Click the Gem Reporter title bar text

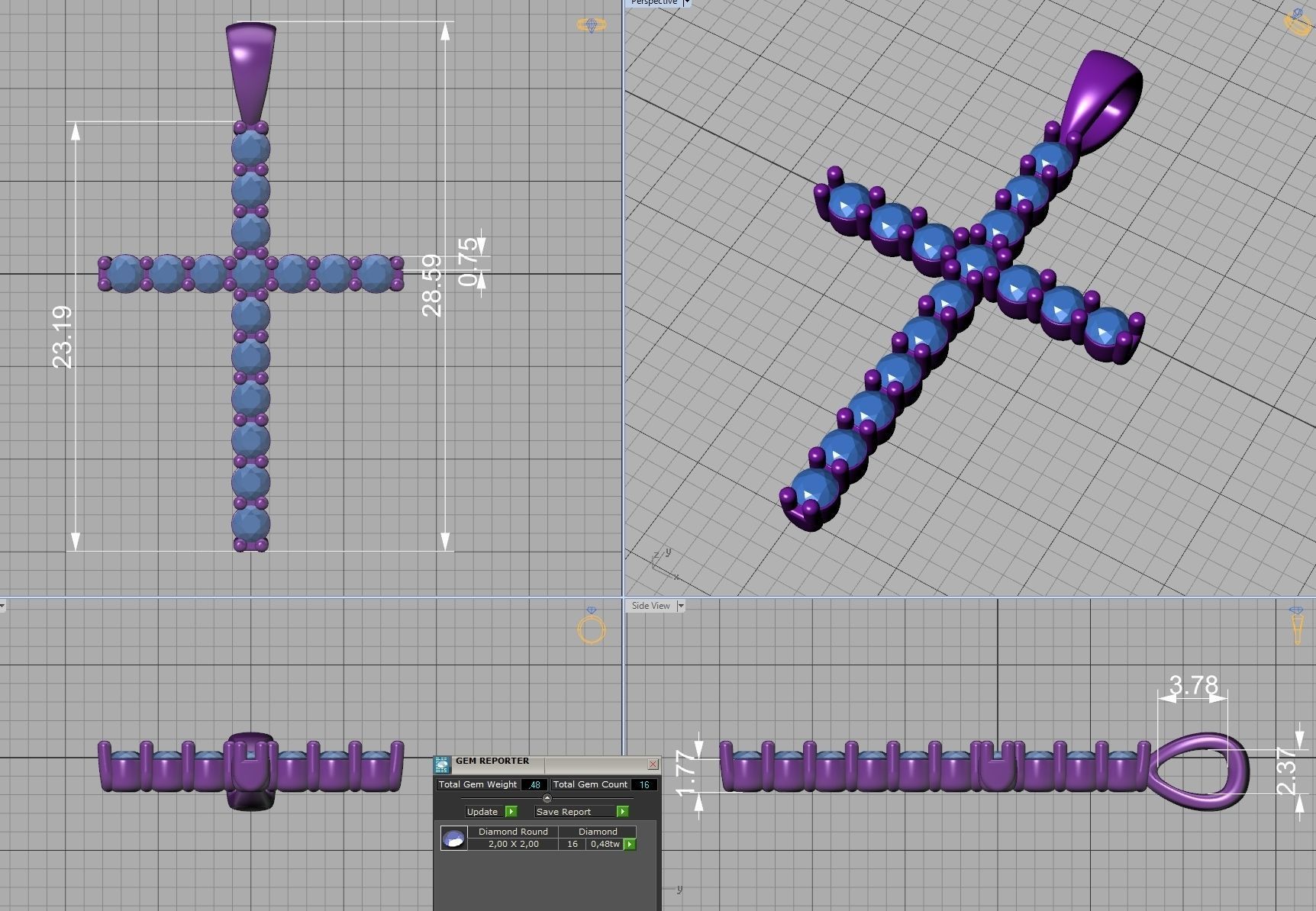tap(492, 761)
